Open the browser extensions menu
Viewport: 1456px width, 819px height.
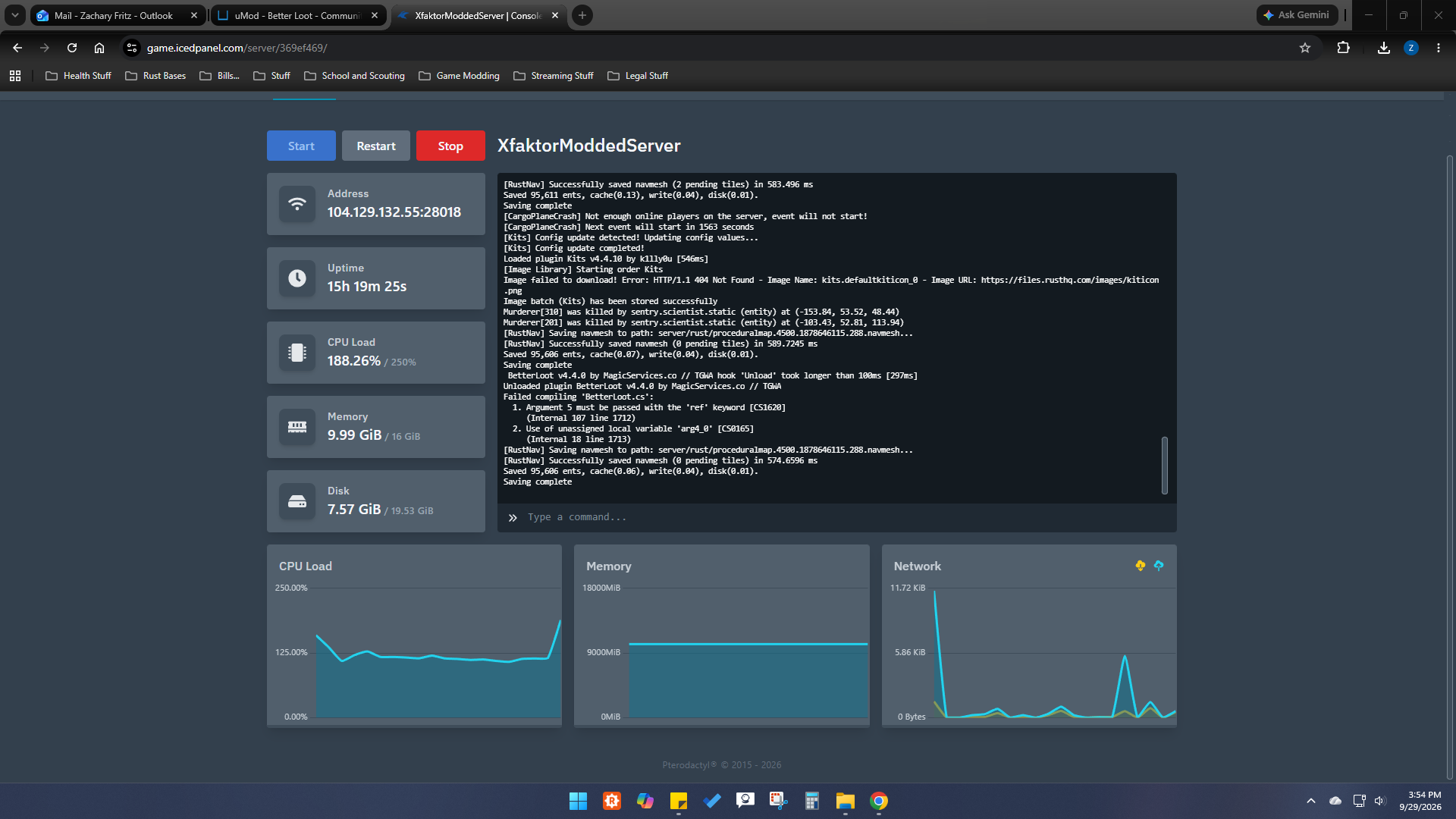1344,48
